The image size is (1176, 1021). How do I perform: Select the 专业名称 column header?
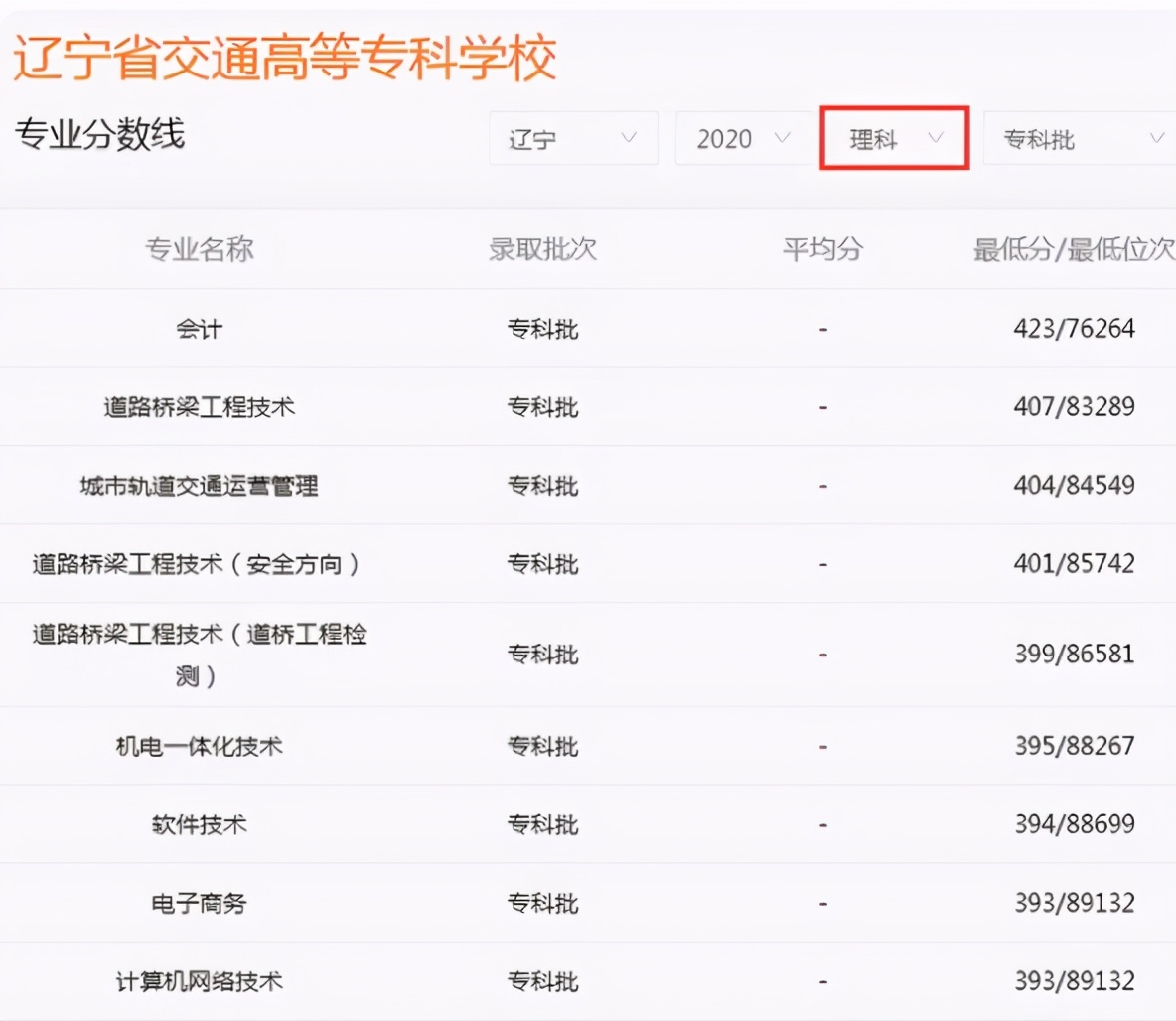point(201,249)
